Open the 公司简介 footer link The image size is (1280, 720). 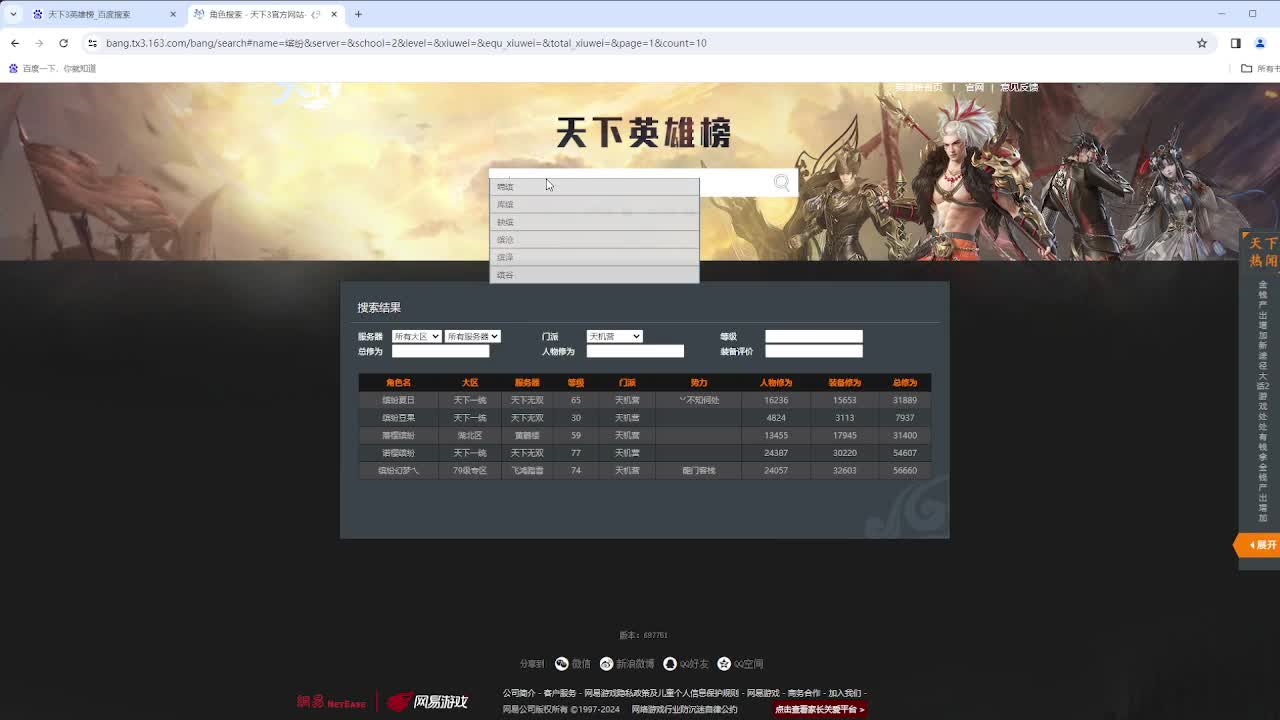[x=519, y=693]
